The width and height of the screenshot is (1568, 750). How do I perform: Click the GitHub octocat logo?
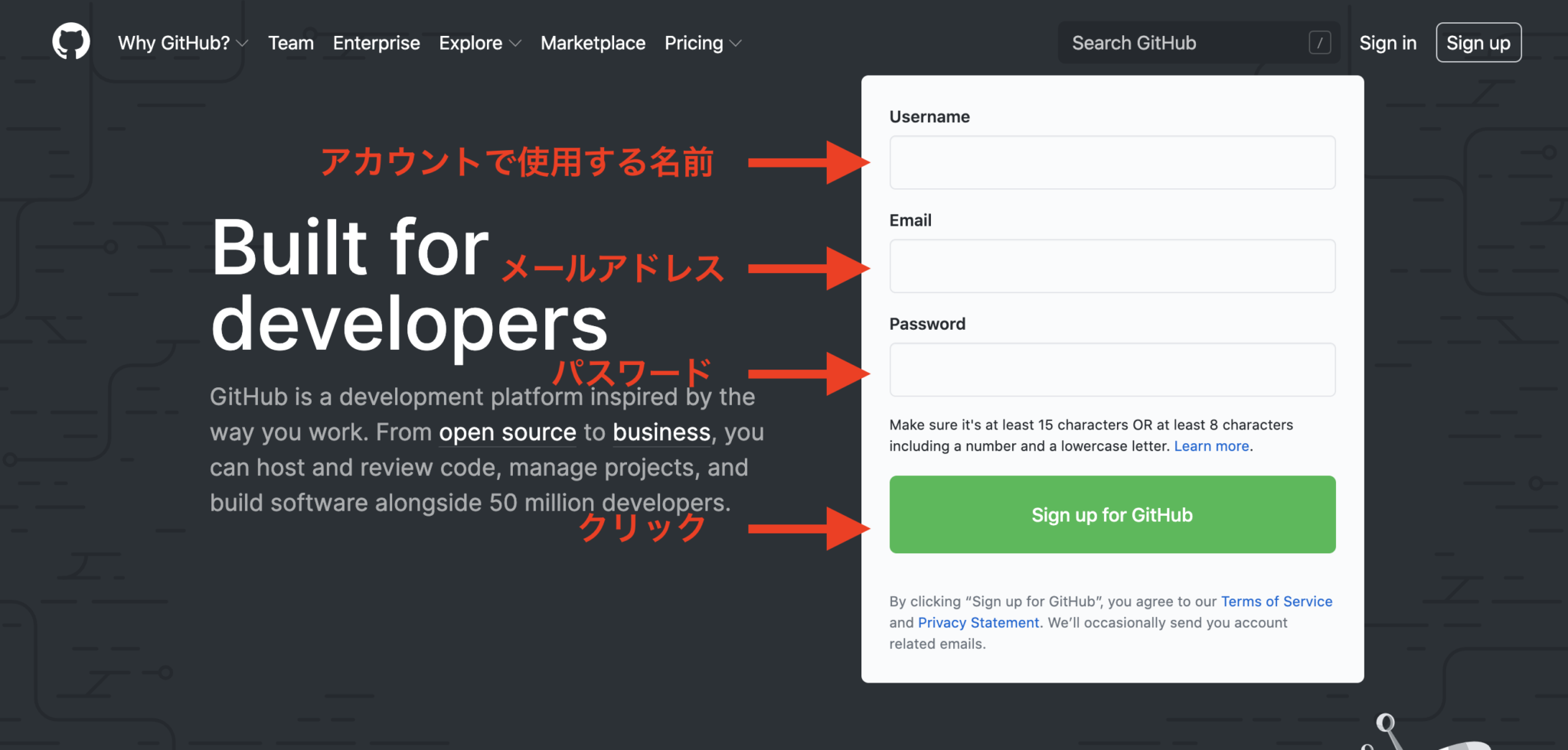[x=70, y=41]
